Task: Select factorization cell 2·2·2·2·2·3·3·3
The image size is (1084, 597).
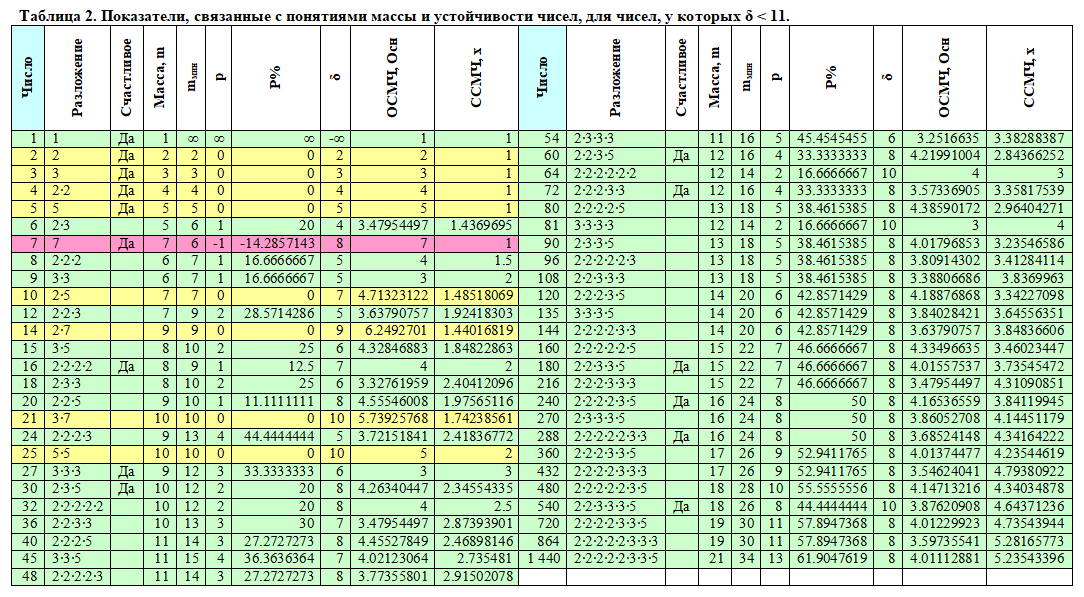Action: coord(615,541)
